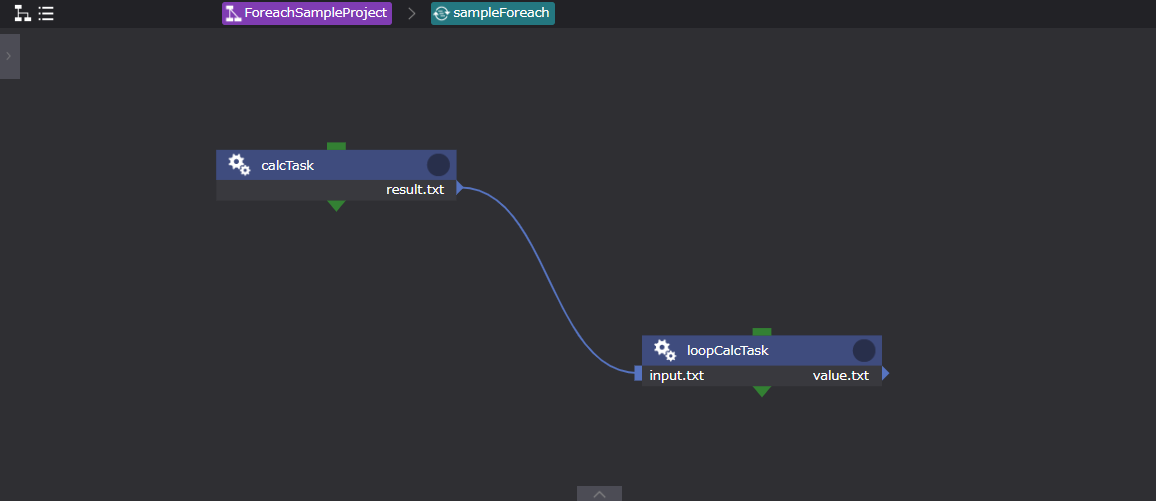Toggle the status circle on loopCalcTask
Screen dimensions: 1156x501
click(x=864, y=350)
